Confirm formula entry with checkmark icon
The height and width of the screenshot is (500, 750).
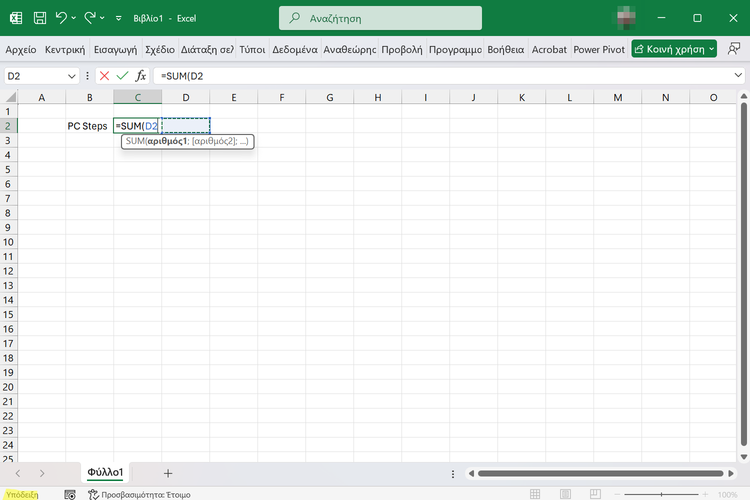pos(122,76)
